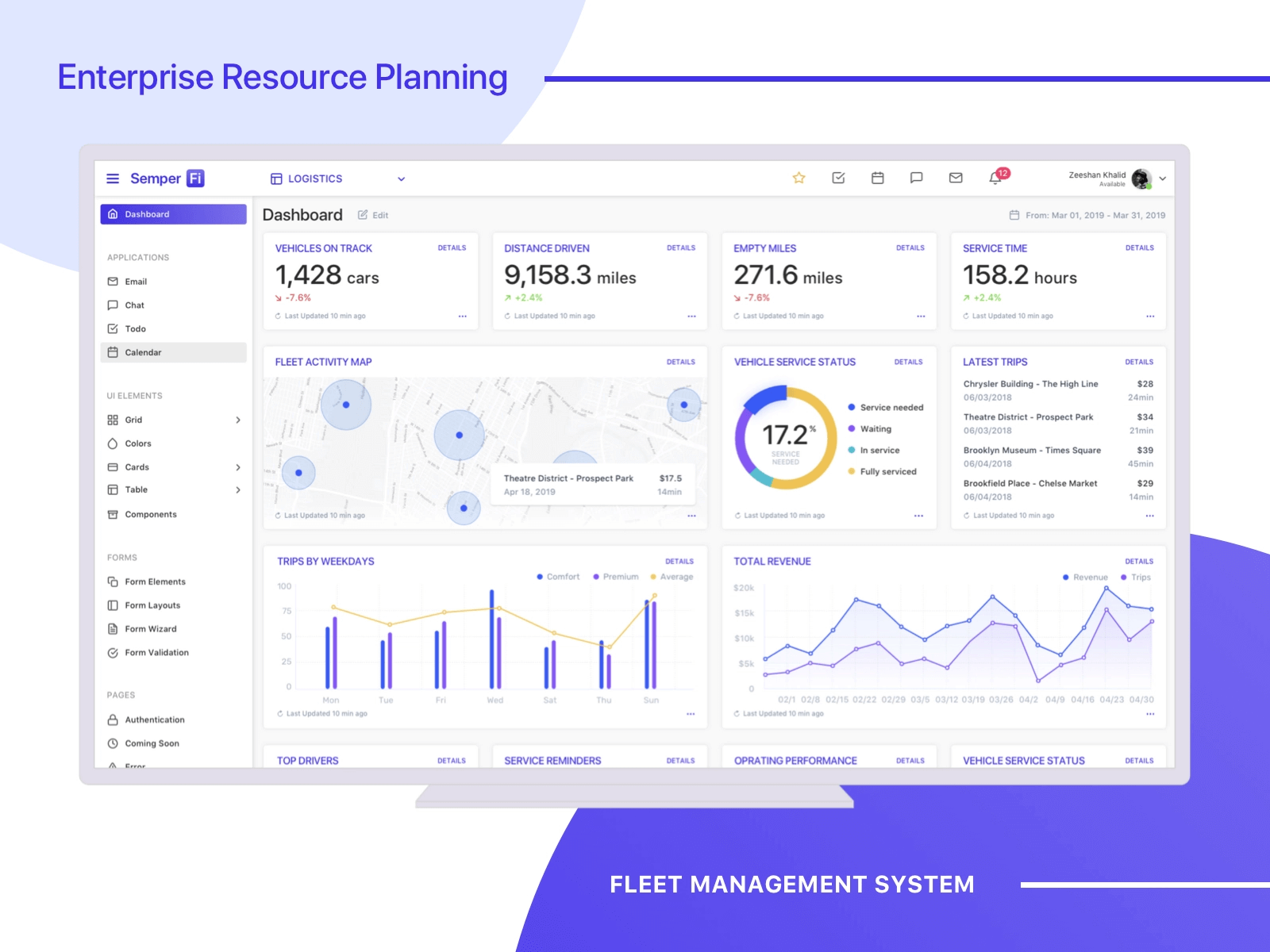Open DETAILS on the Vehicles on Track card
This screenshot has width=1270, height=952.
[452, 248]
